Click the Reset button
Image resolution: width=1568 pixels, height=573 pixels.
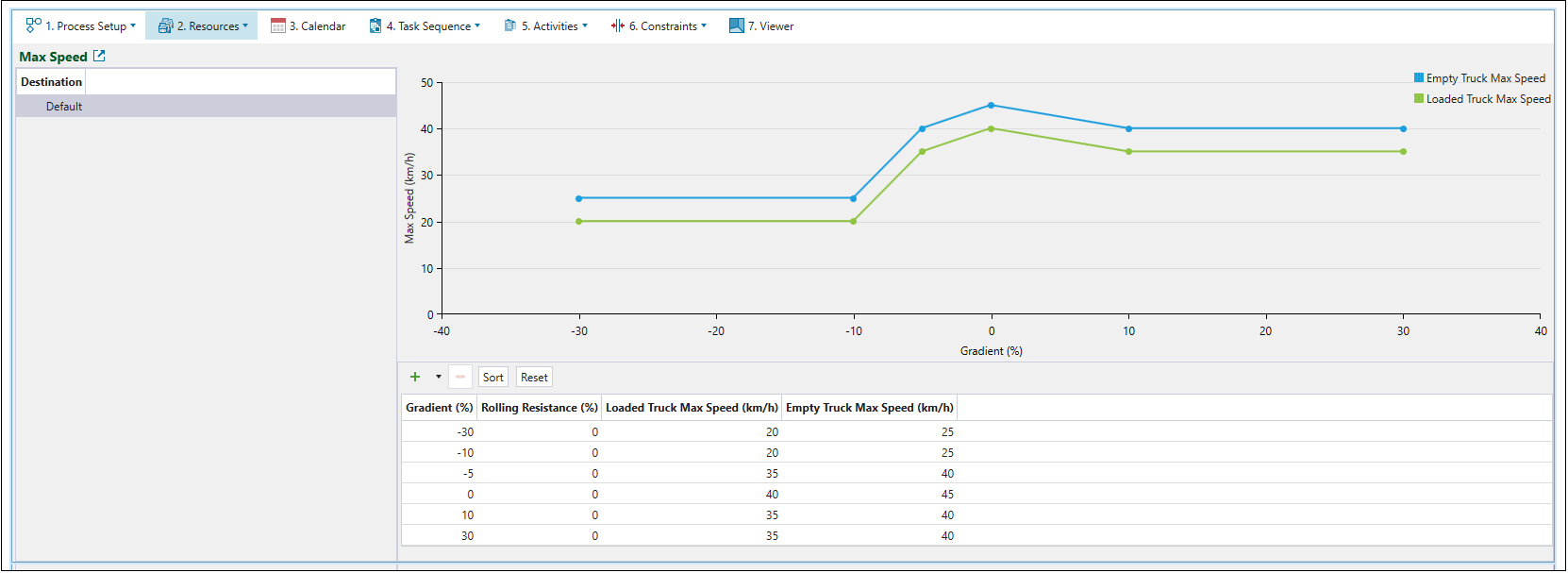click(x=534, y=377)
